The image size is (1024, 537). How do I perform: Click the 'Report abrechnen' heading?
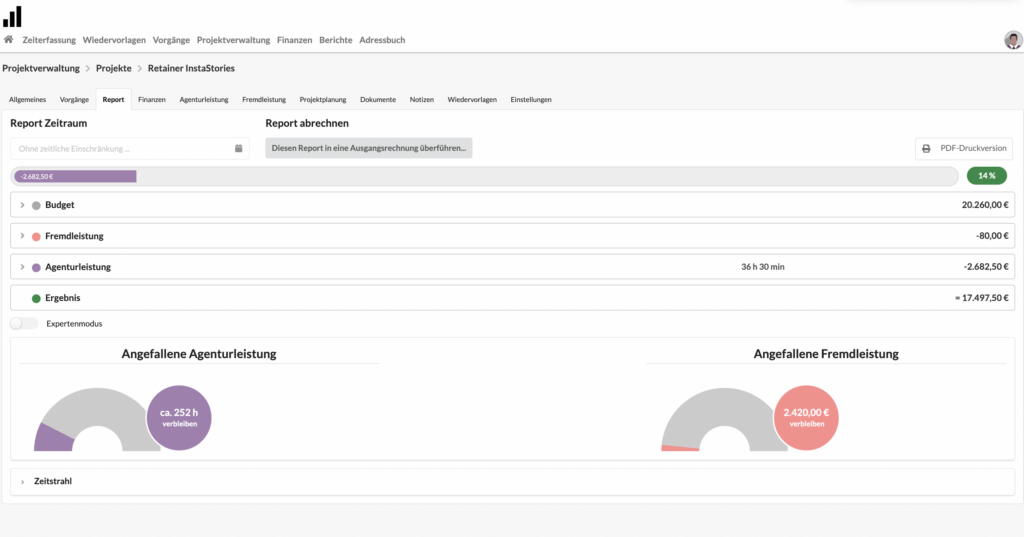tap(307, 123)
